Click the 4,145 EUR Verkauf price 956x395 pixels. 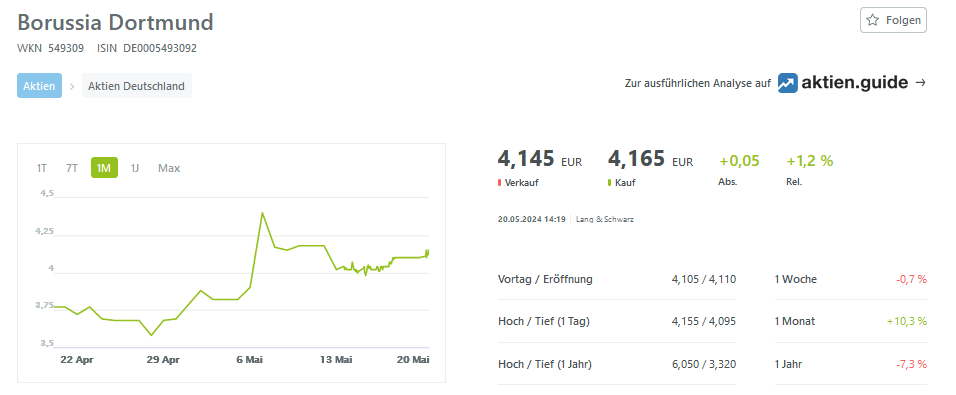click(x=540, y=159)
